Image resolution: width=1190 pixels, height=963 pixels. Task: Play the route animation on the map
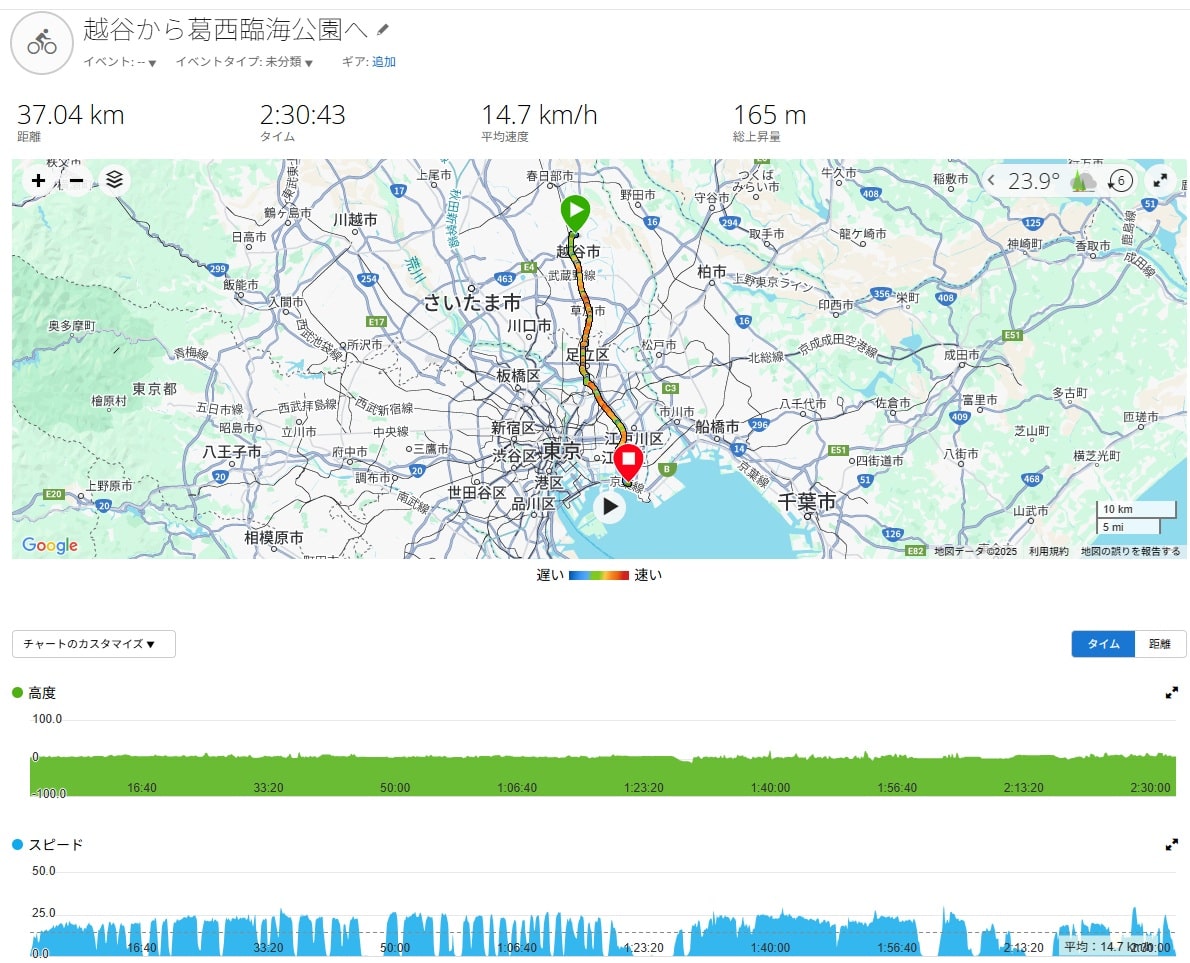click(x=610, y=506)
